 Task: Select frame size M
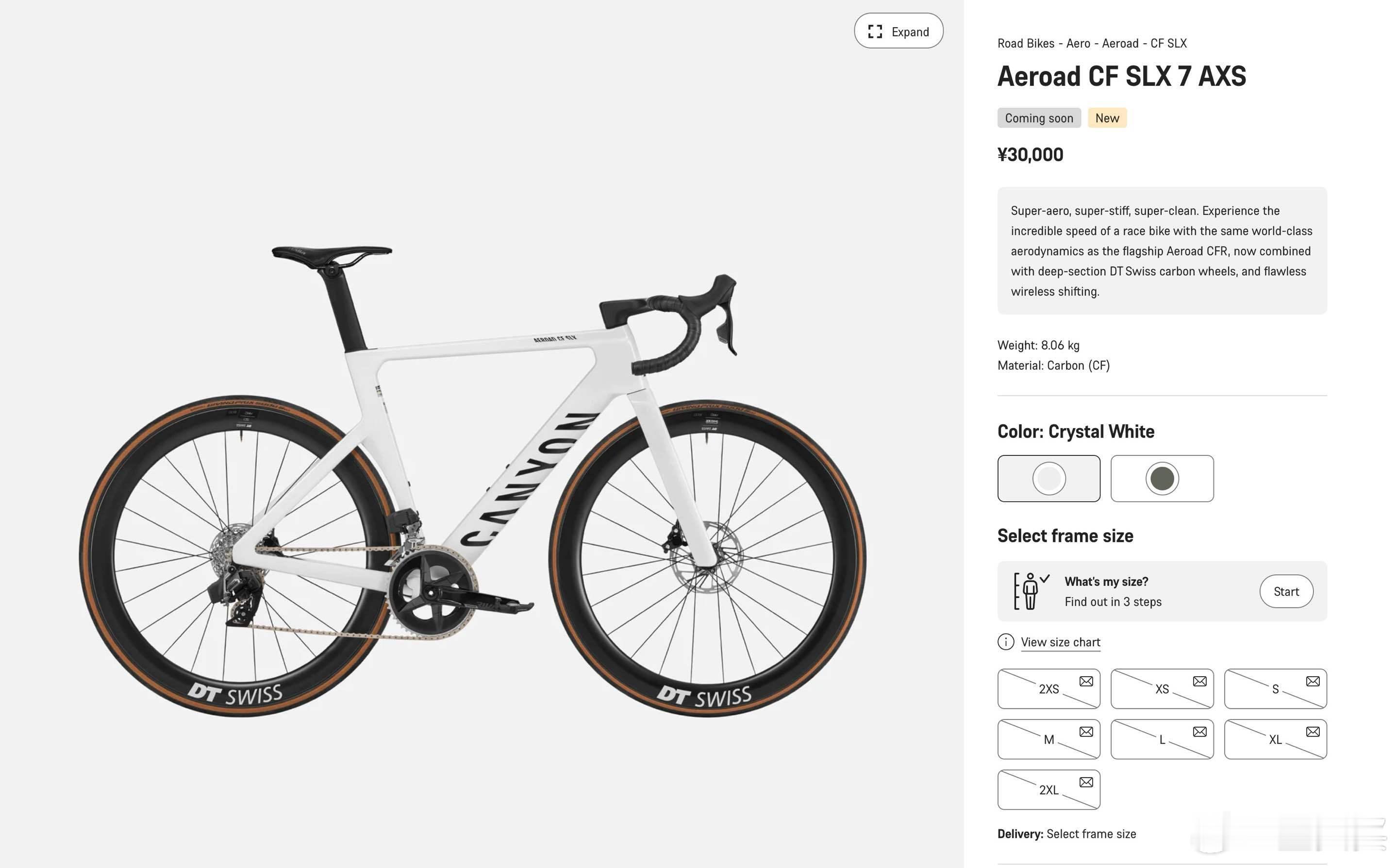[1048, 740]
